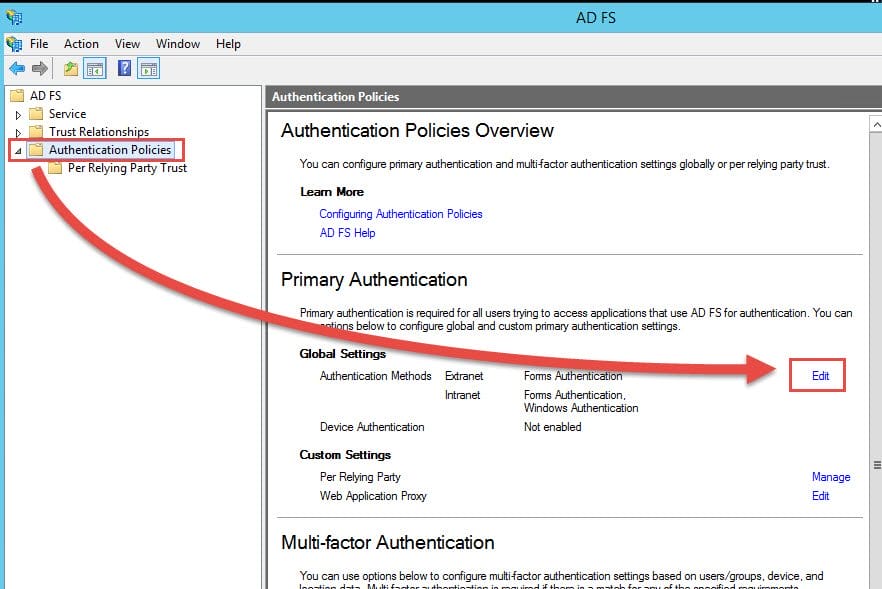Click the AD FS icon in the title bar
The image size is (882, 589).
pos(14,17)
